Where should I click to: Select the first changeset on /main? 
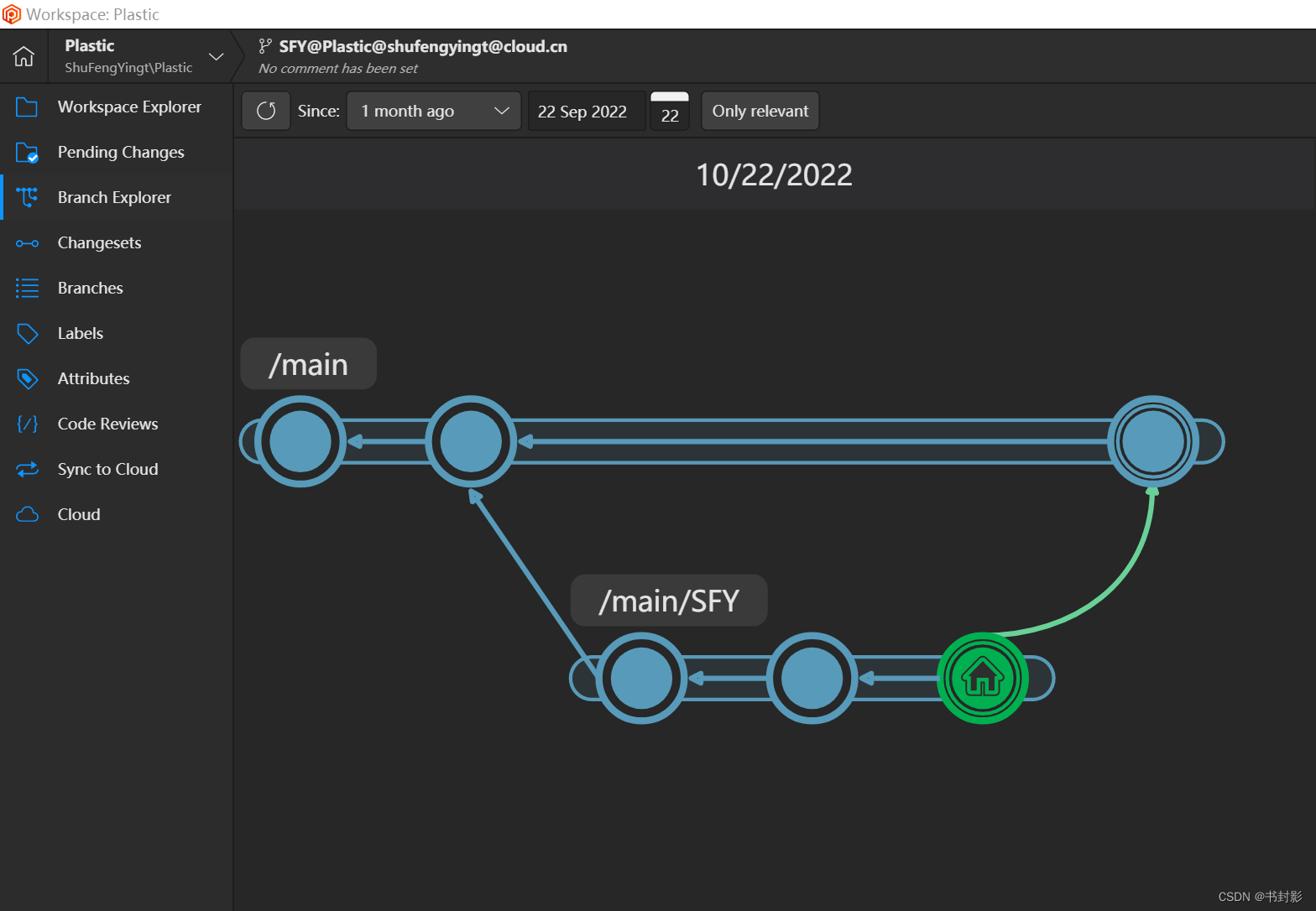(300, 441)
